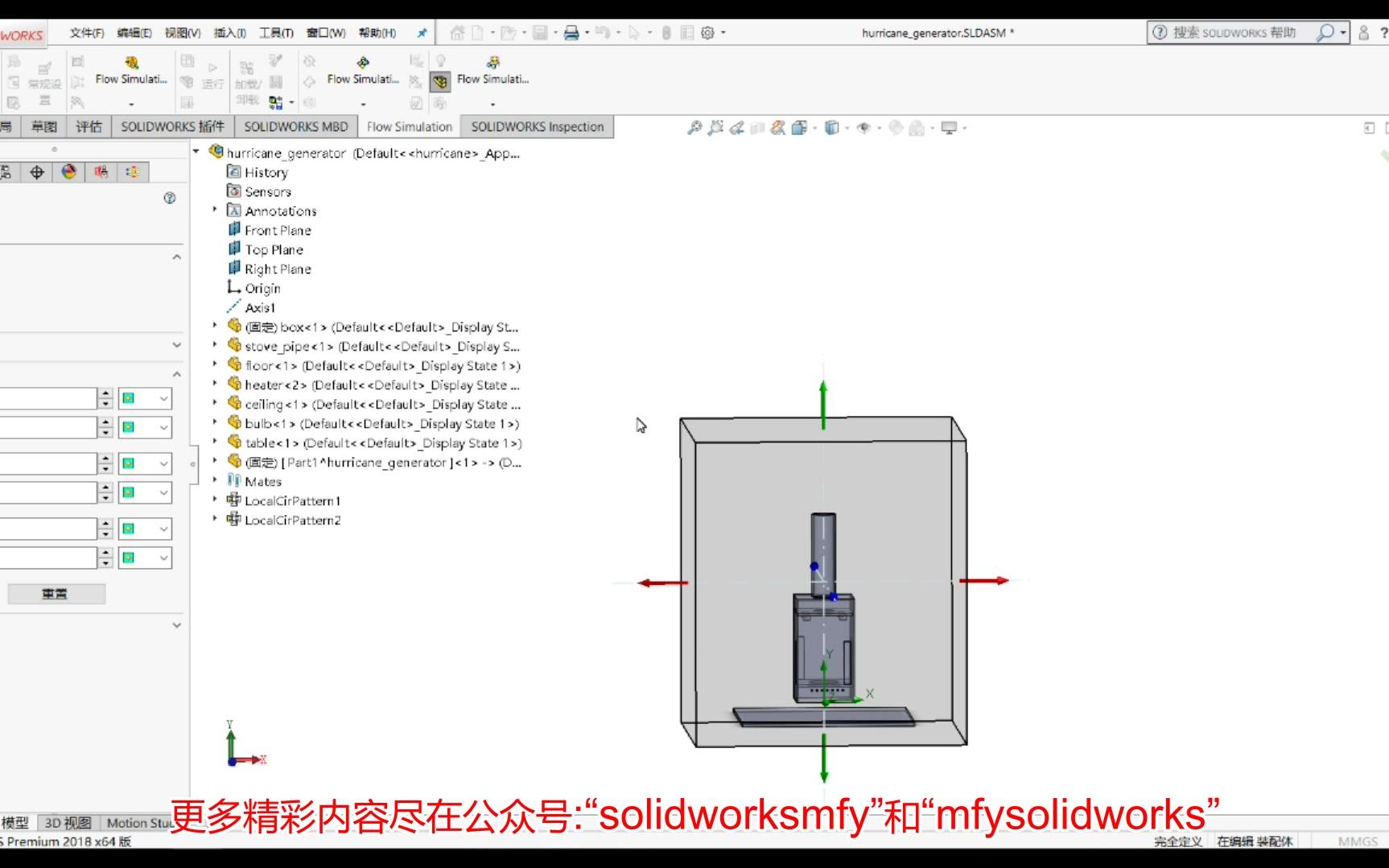Select the Hide/Show Items eye icon

point(863,127)
